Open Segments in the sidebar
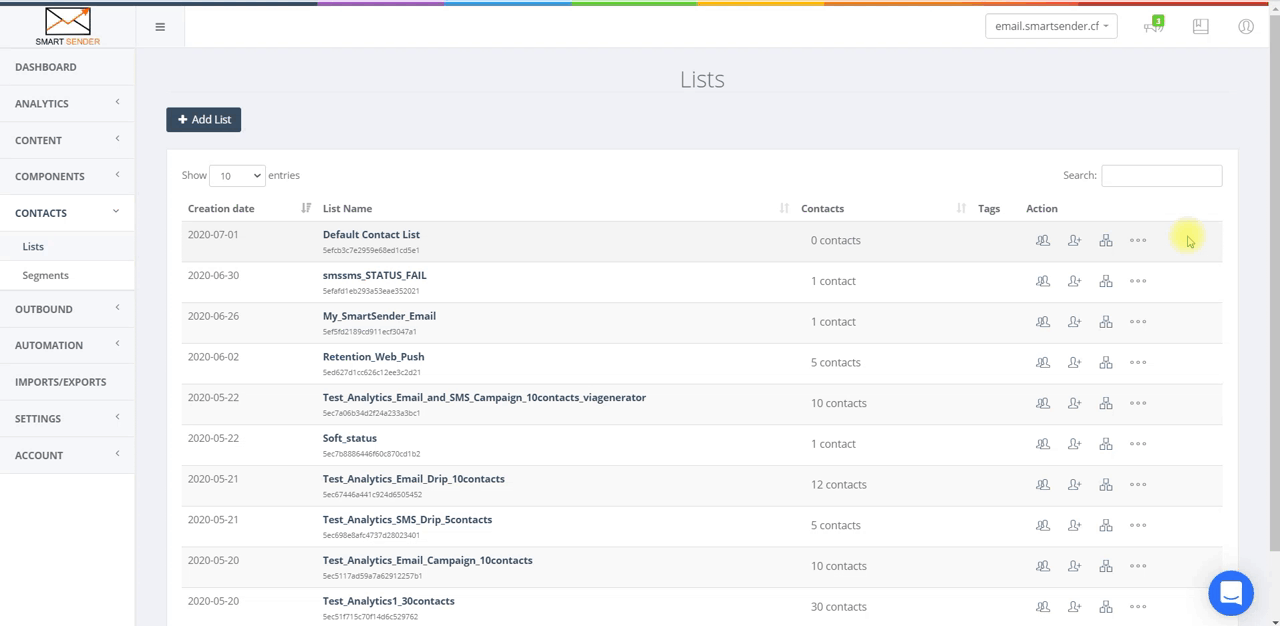The image size is (1280, 626). point(46,275)
